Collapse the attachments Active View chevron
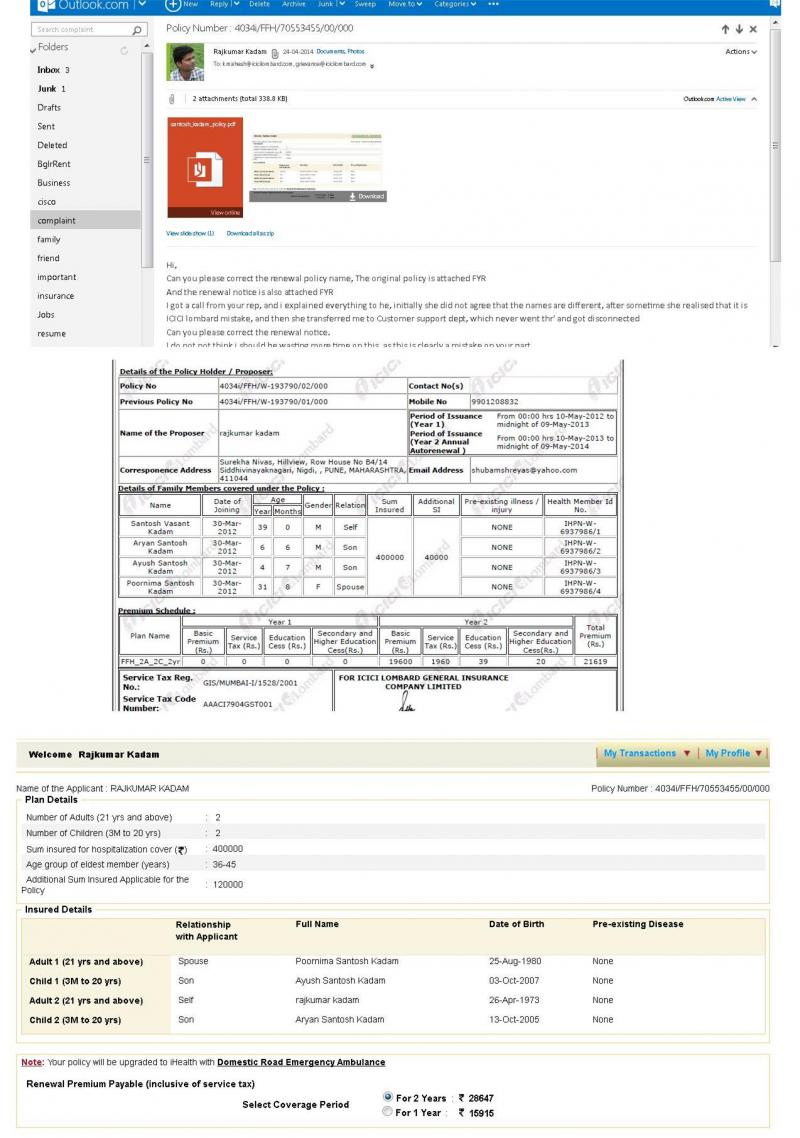This screenshot has height=1138, width=800. (x=754, y=99)
